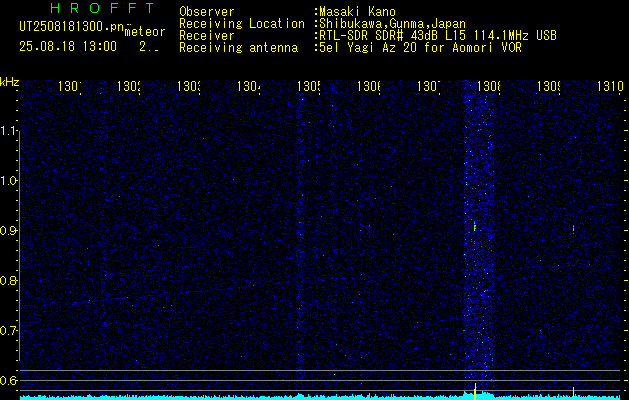
Task: Click the bright noise band before 1308
Action: tap(480, 237)
